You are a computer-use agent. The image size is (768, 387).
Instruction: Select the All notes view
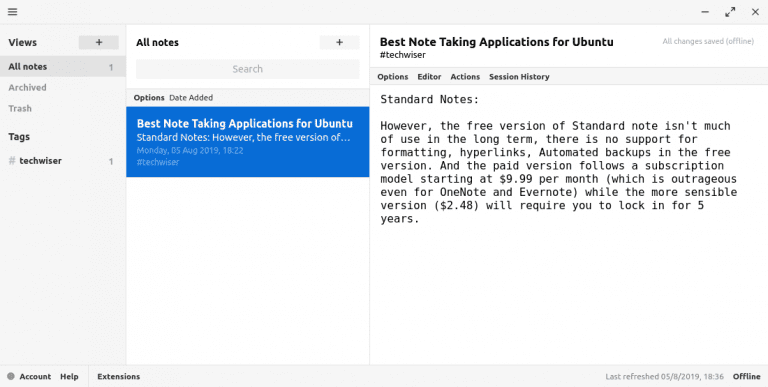(x=63, y=67)
